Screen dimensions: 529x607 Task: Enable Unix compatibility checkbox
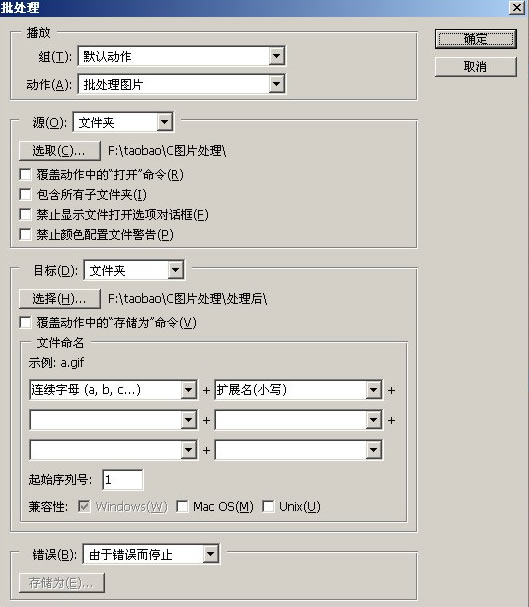click(x=268, y=506)
